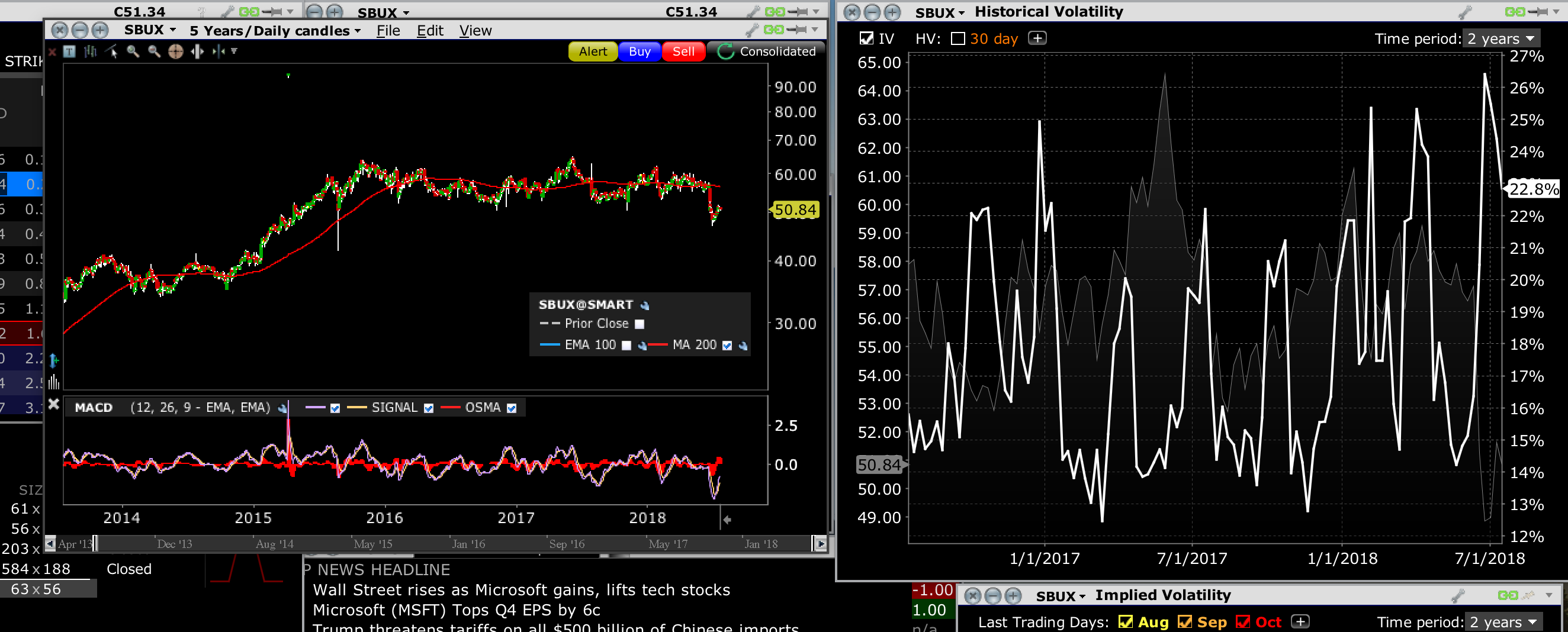This screenshot has height=632, width=1568.
Task: Open wrench settings in Historical Volatility window
Action: click(1465, 12)
